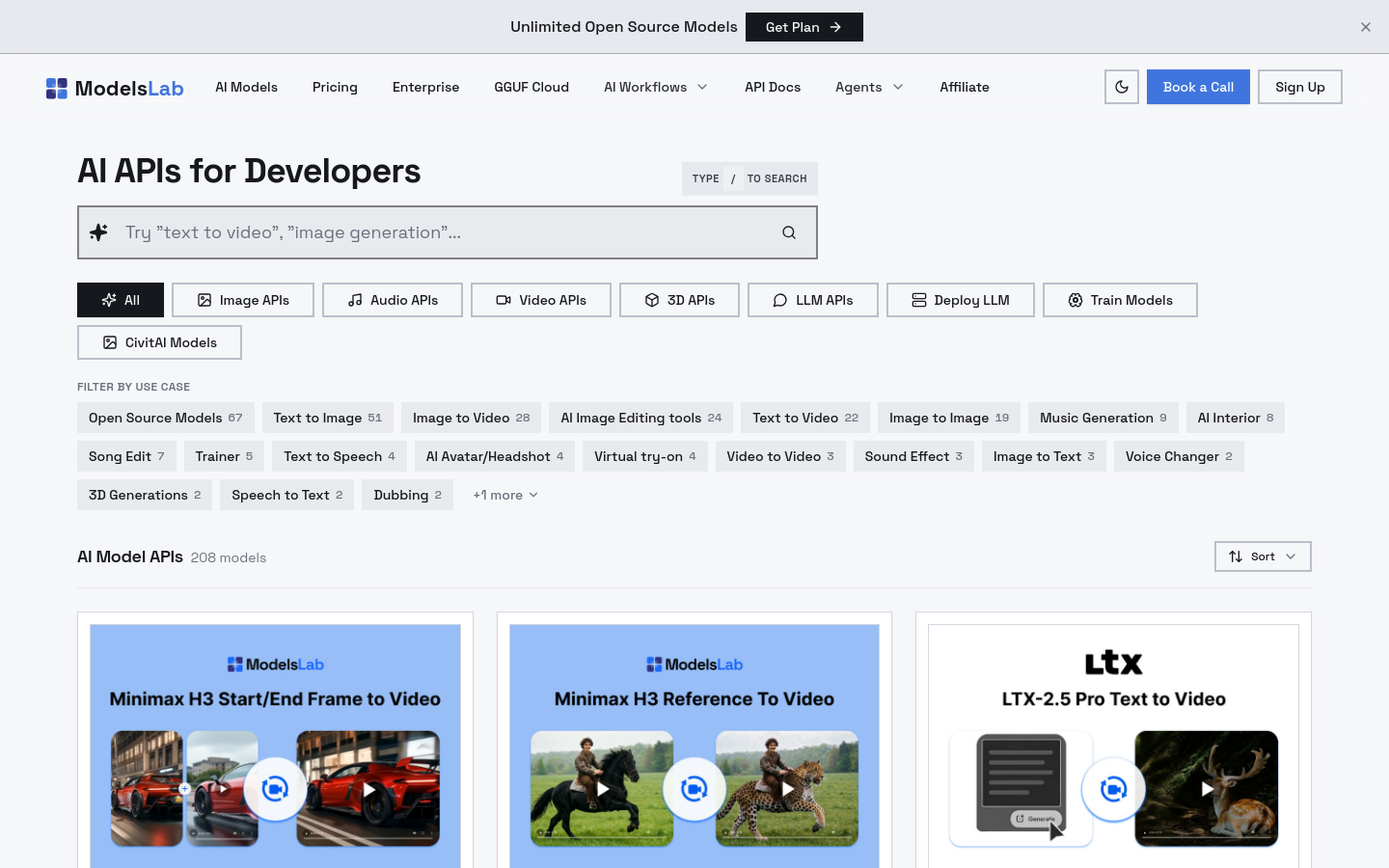This screenshot has height=868, width=1389.
Task: Filter by Text to Video
Action: [x=805, y=418]
